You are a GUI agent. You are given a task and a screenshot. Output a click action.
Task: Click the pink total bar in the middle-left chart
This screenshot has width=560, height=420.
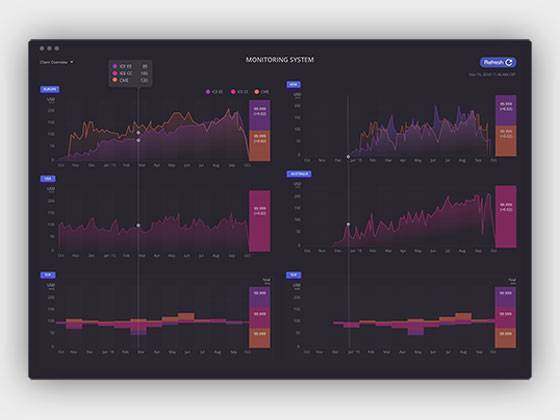pyautogui.click(x=260, y=221)
